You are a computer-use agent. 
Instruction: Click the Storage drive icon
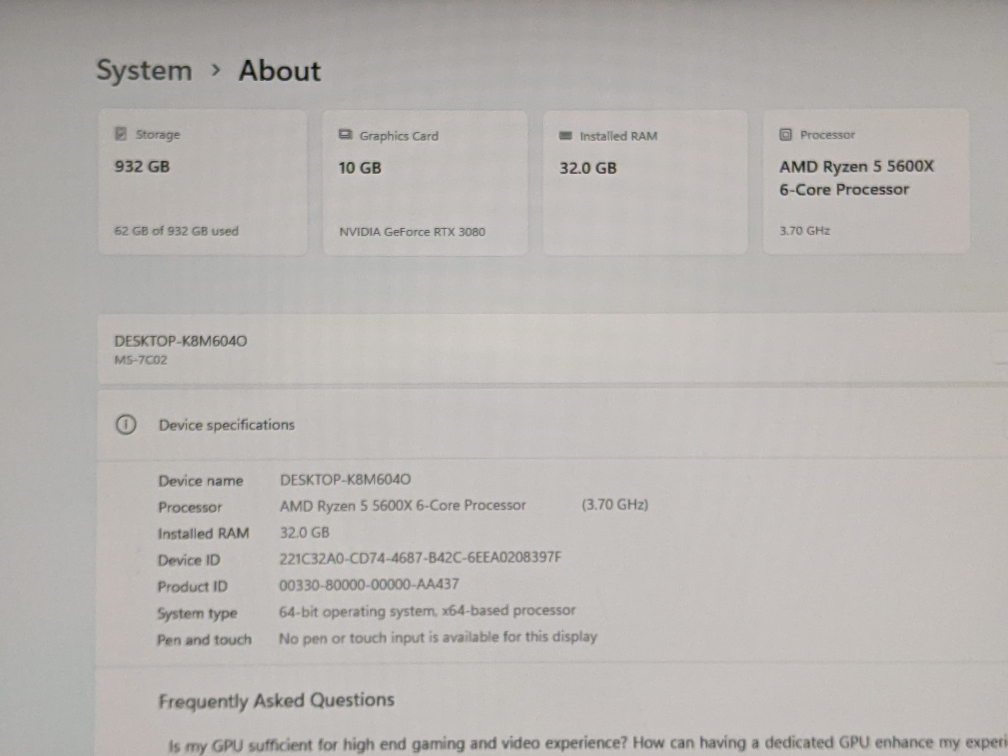pyautogui.click(x=121, y=134)
